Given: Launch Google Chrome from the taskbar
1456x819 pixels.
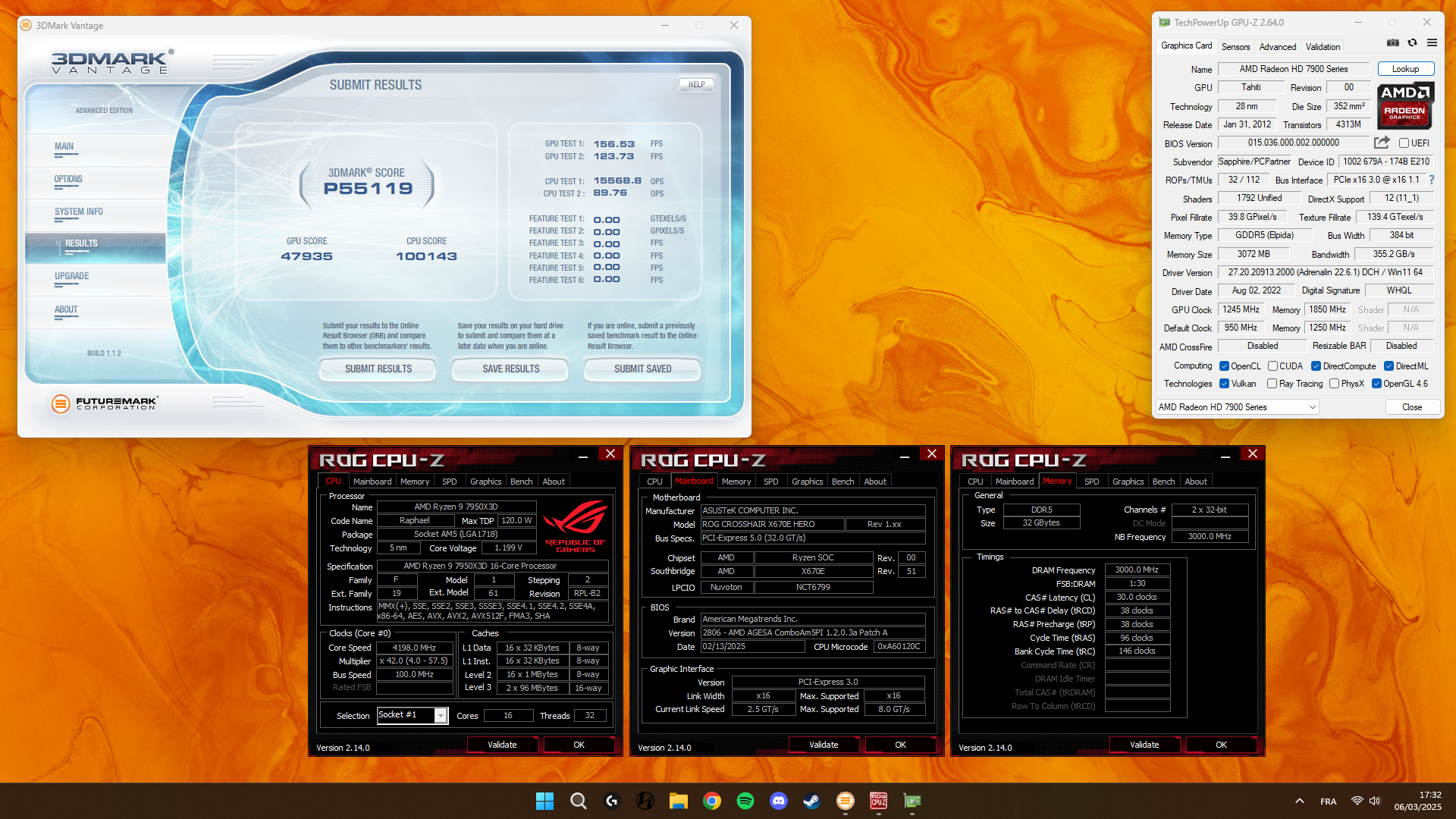Looking at the screenshot, I should pyautogui.click(x=711, y=801).
